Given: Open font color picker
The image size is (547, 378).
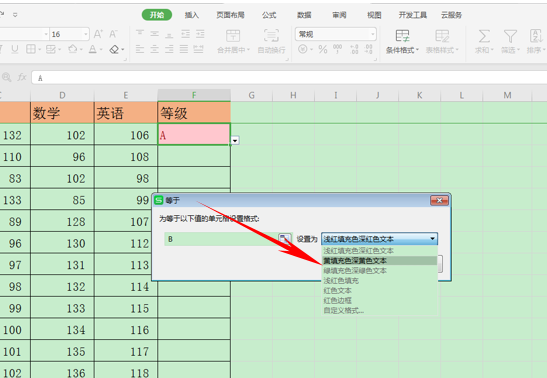Looking at the screenshot, I should point(92,49).
